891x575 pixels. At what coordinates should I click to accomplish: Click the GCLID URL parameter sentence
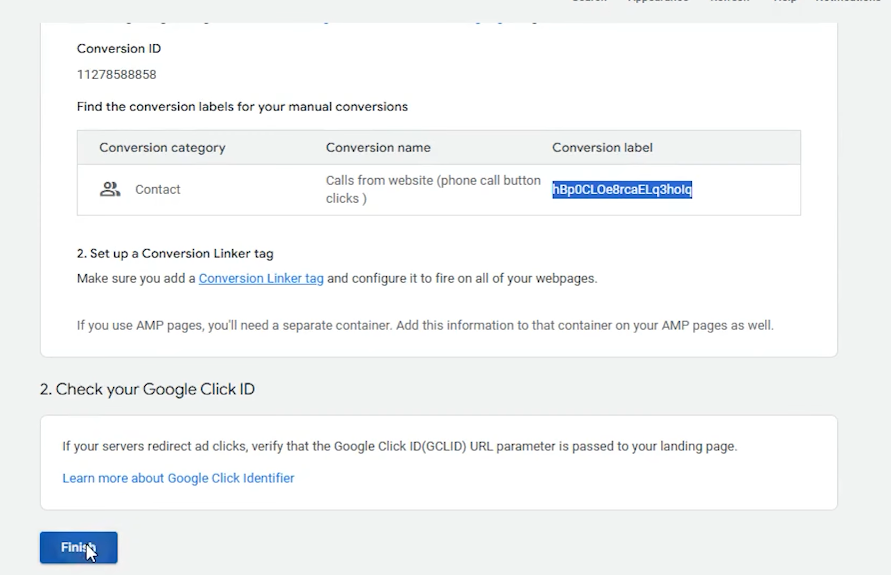pos(399,447)
